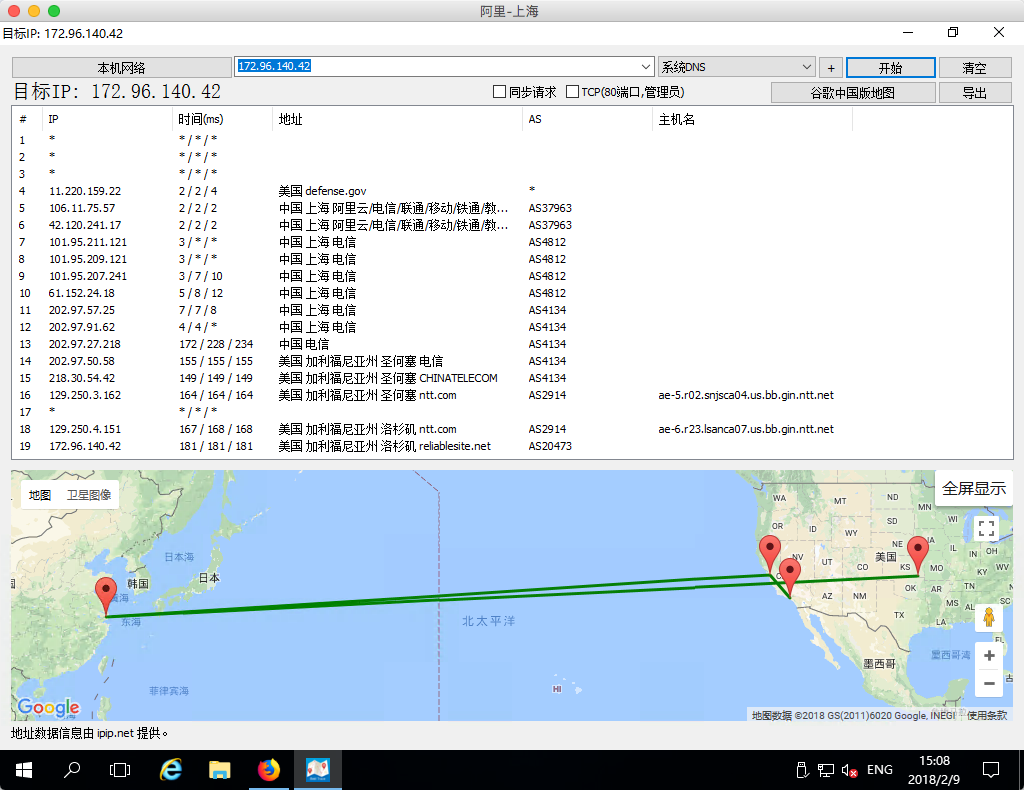Select hop row 101.95.207.241

512,276
